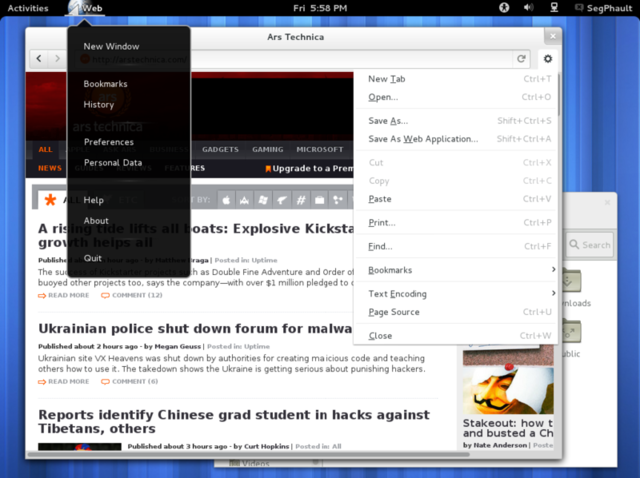Open the accessibility icon in top panel

[x=504, y=8]
